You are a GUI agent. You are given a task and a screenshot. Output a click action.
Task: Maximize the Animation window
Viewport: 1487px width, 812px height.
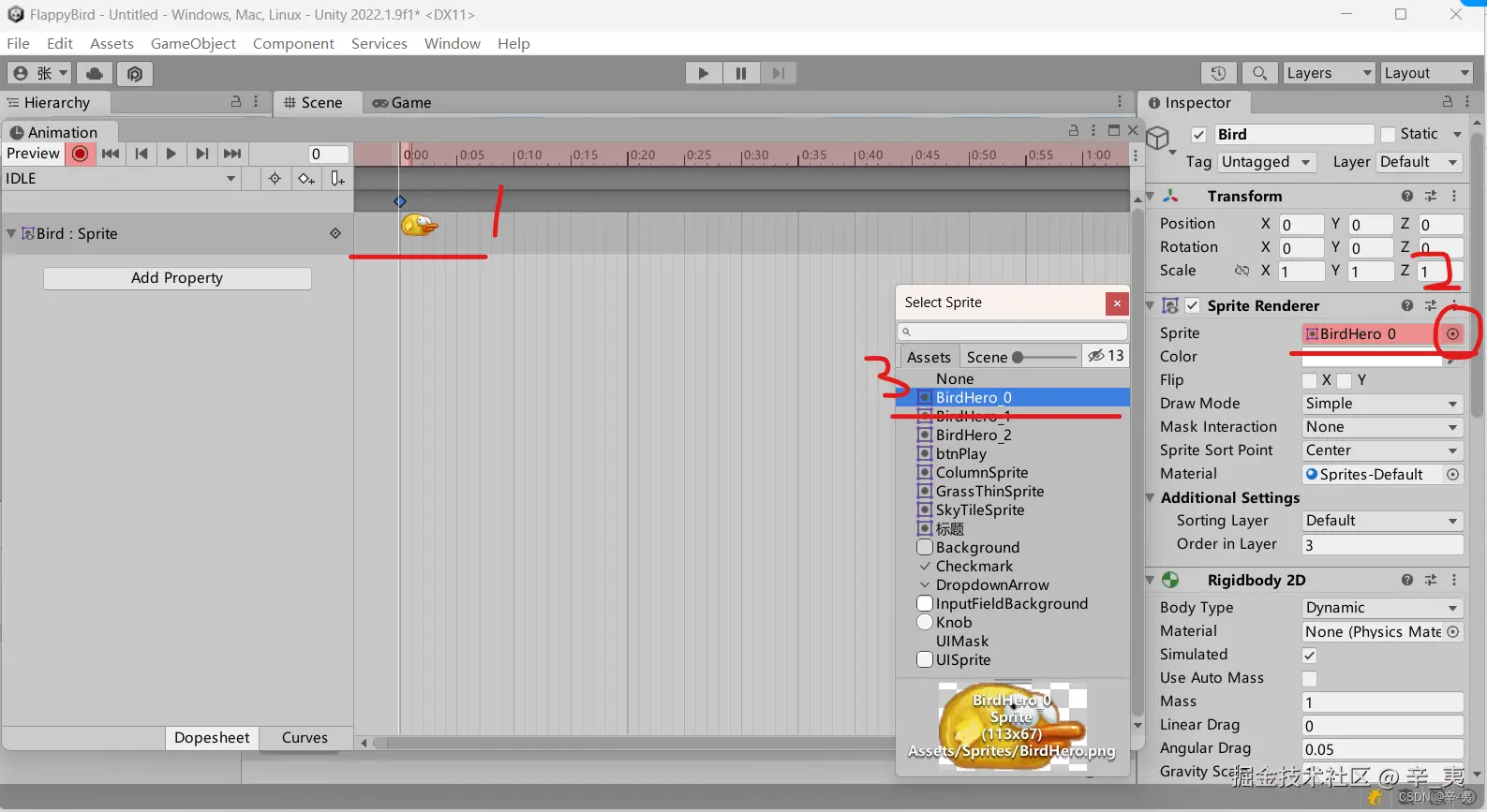[1114, 130]
